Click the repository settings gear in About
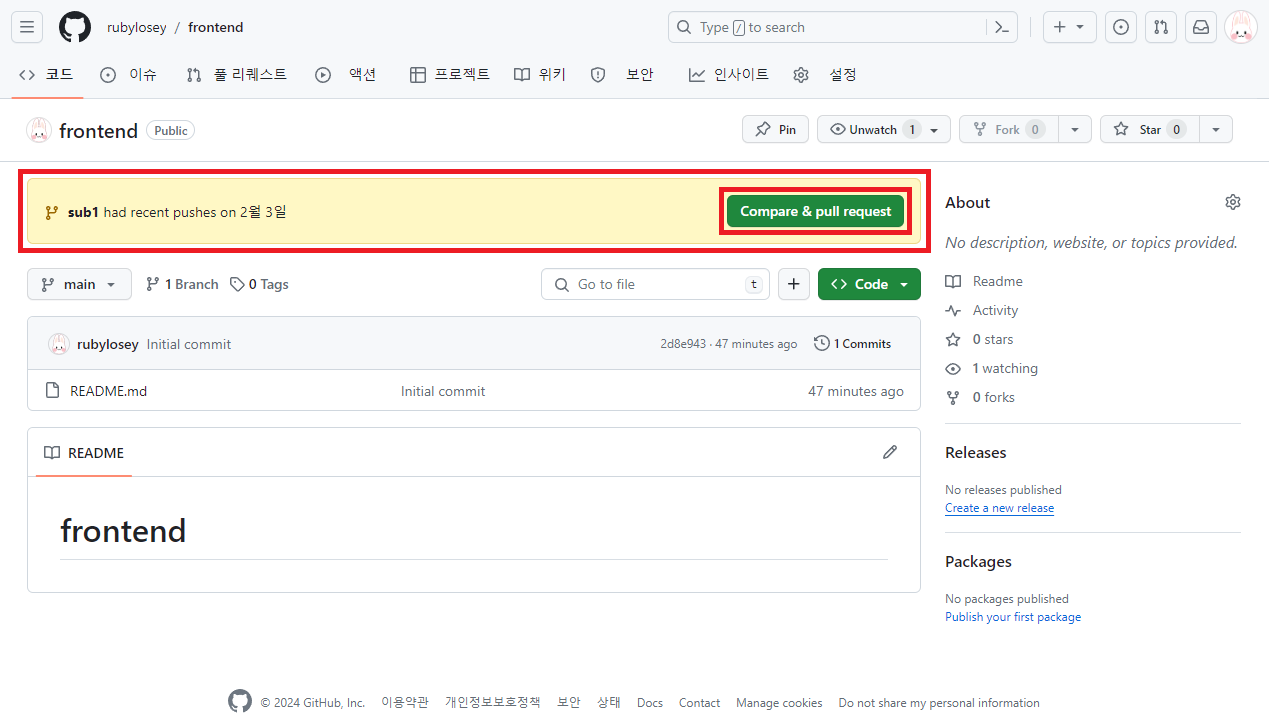Image resolution: width=1269 pixels, height=718 pixels. tap(1233, 202)
